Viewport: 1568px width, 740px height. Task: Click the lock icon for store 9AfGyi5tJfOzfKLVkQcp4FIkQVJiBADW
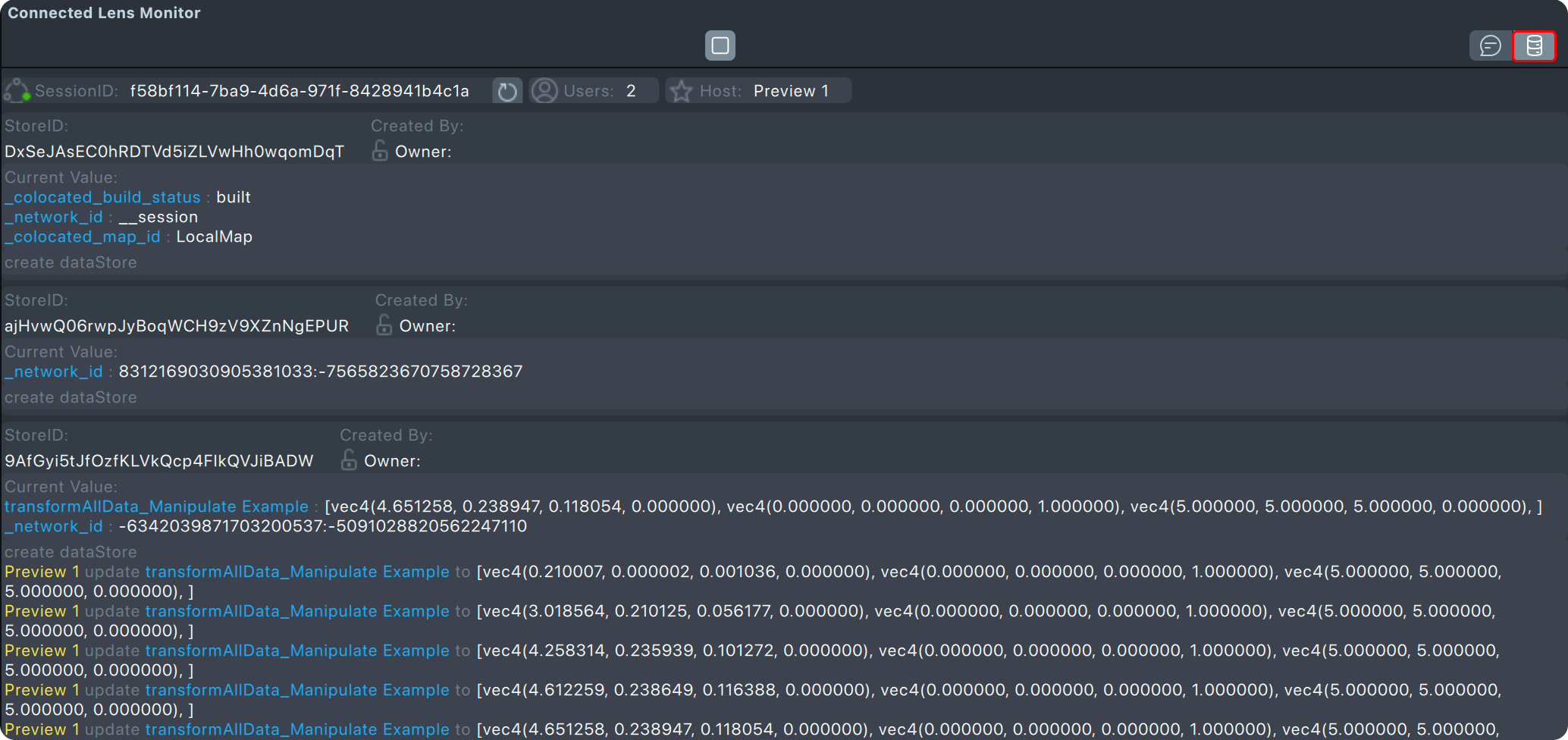349,460
